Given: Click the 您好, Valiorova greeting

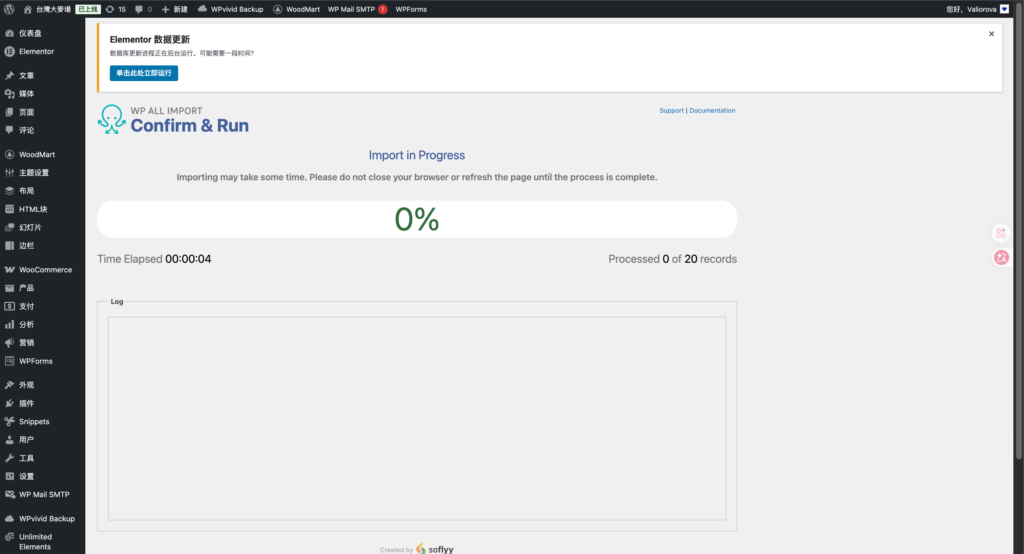Looking at the screenshot, I should [971, 9].
